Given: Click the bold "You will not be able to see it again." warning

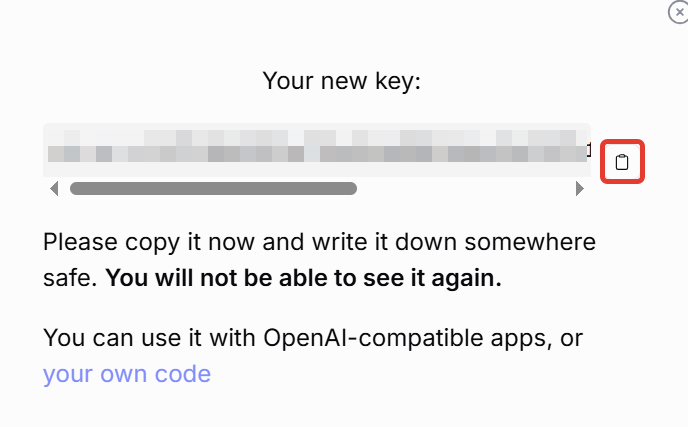Looking at the screenshot, I should pos(303,278).
